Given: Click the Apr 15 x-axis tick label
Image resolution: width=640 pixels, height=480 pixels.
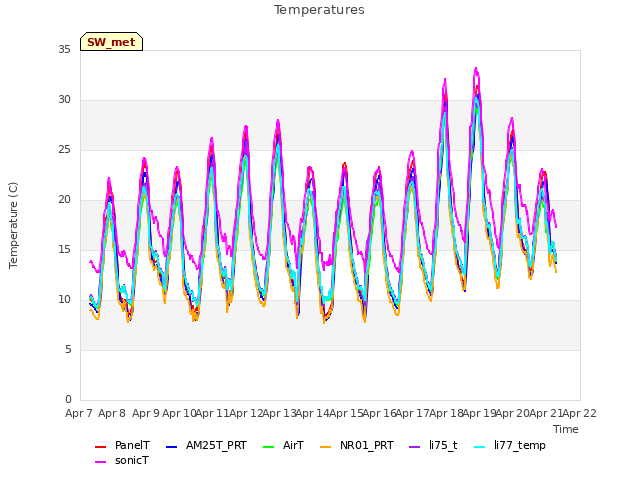Looking at the screenshot, I should click(x=346, y=413).
